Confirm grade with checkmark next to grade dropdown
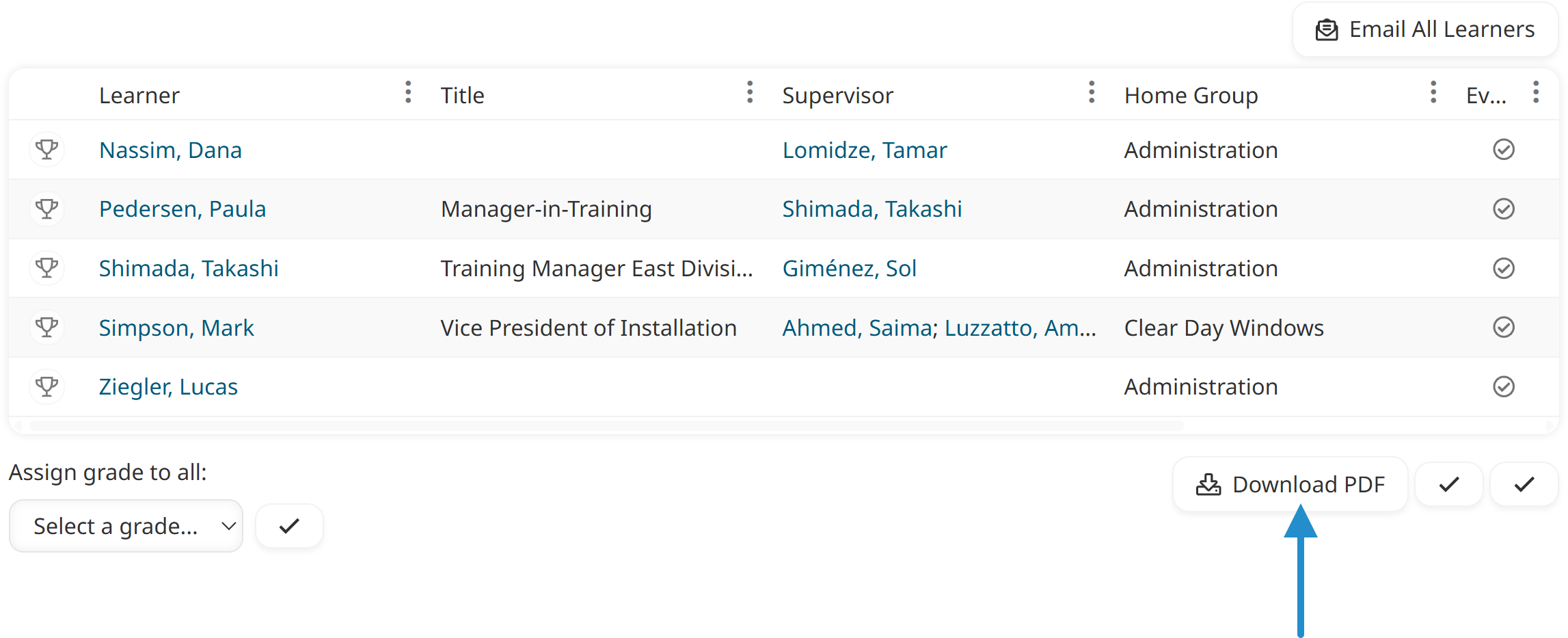 289,526
